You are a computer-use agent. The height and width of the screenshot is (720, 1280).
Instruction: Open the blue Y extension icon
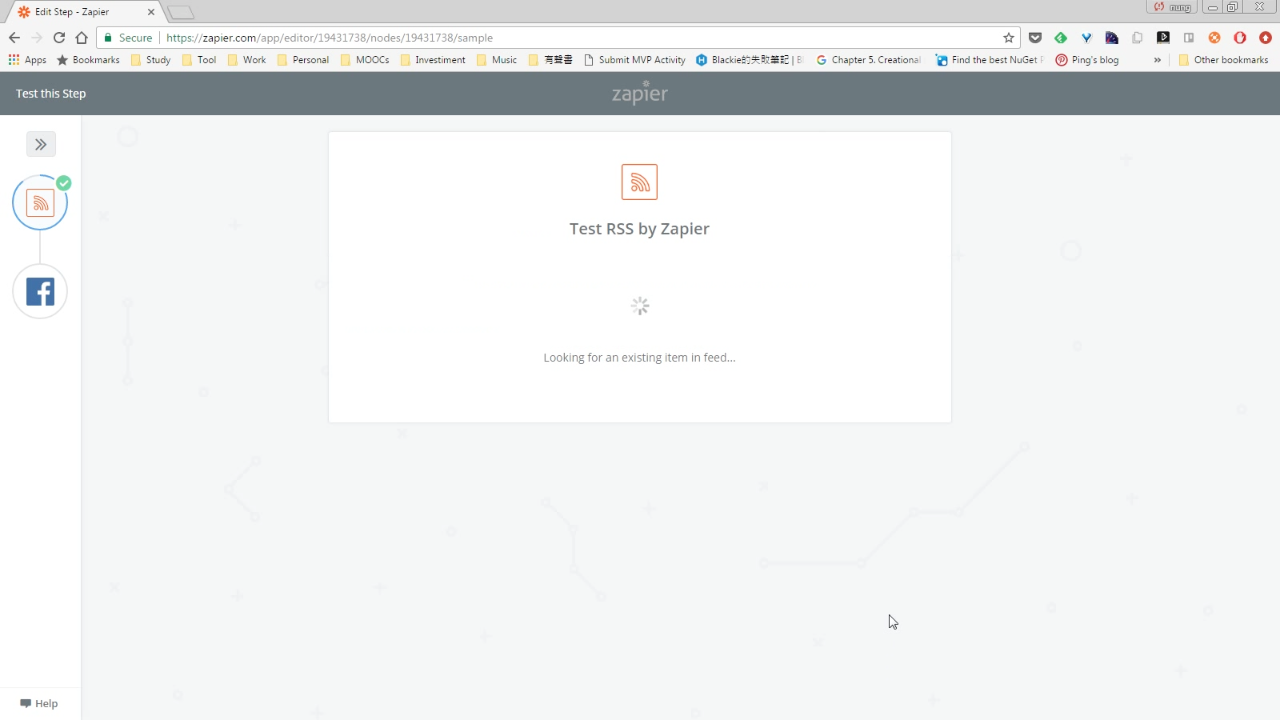pyautogui.click(x=1086, y=38)
